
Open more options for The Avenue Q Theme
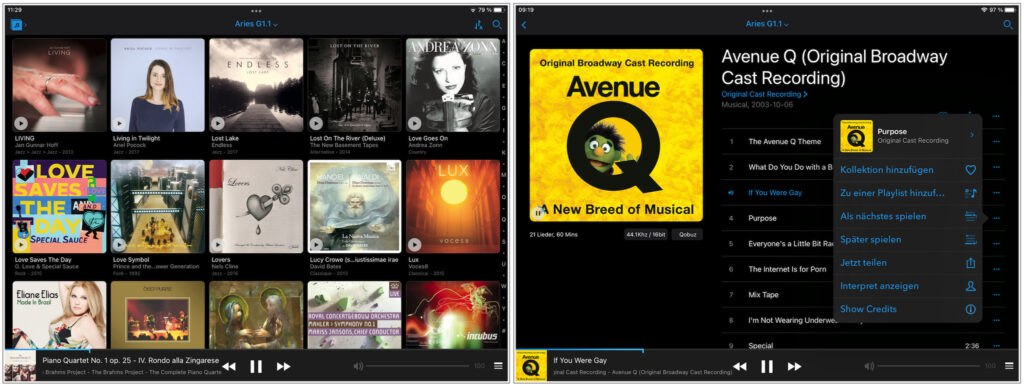point(996,142)
